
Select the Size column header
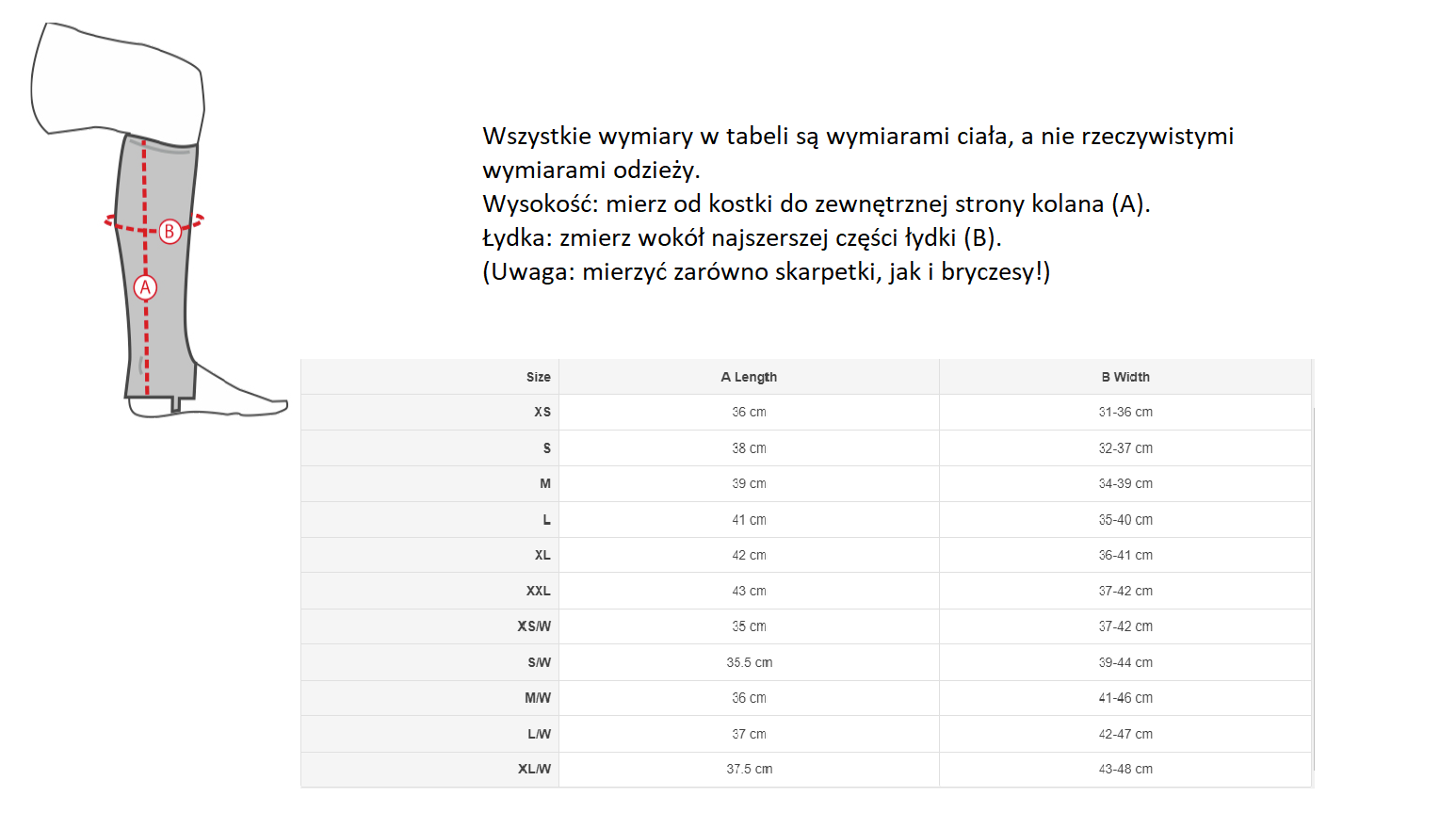538,377
